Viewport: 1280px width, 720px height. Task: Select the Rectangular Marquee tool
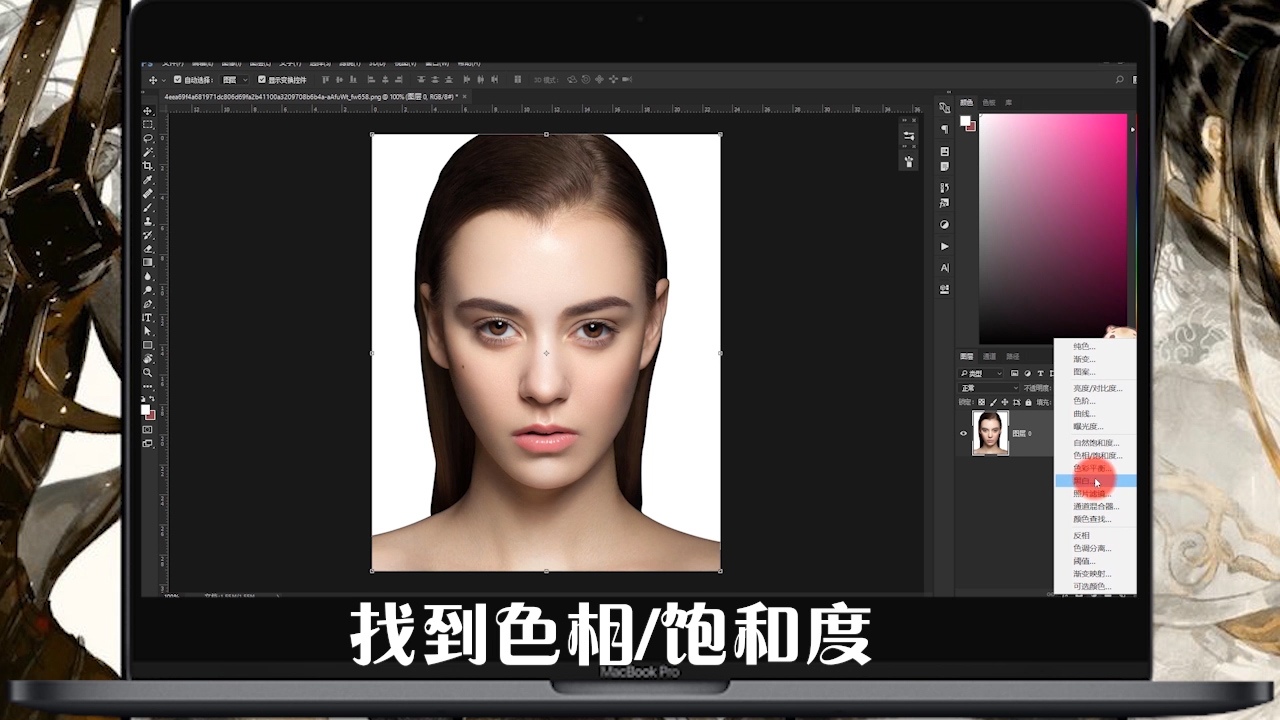click(148, 124)
